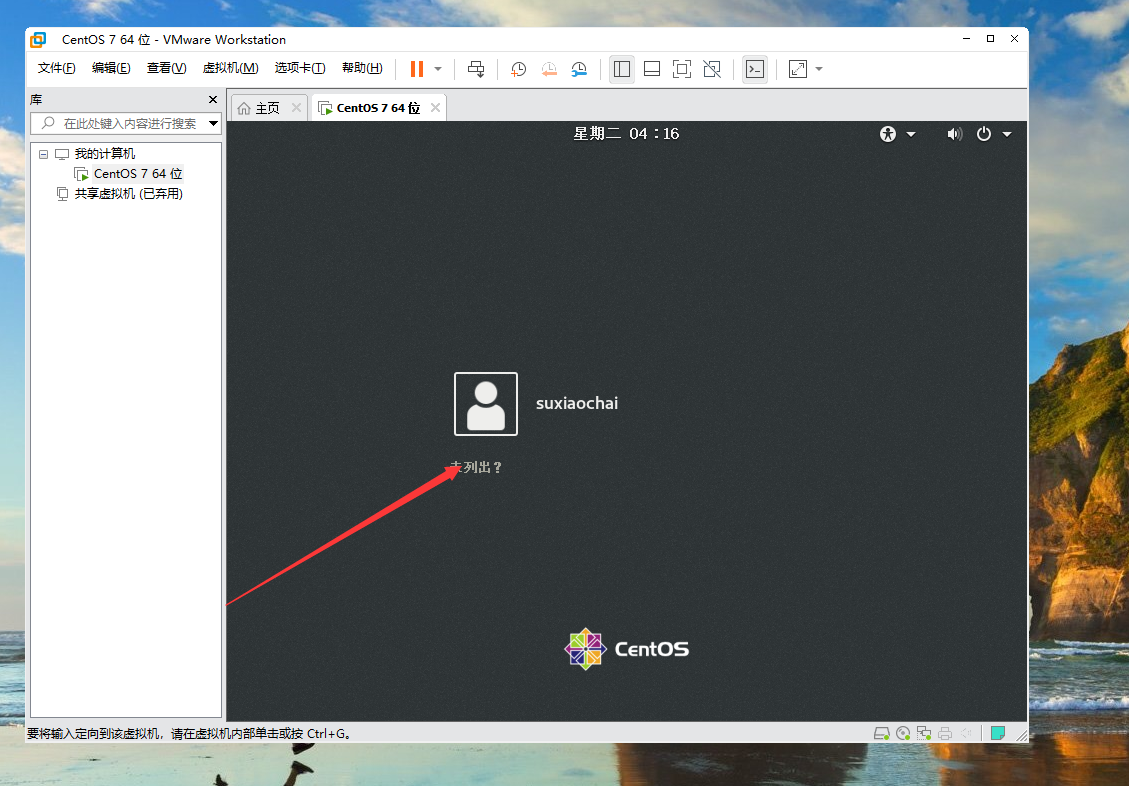Open the snapshot manager
The image size is (1129, 786).
click(x=579, y=69)
